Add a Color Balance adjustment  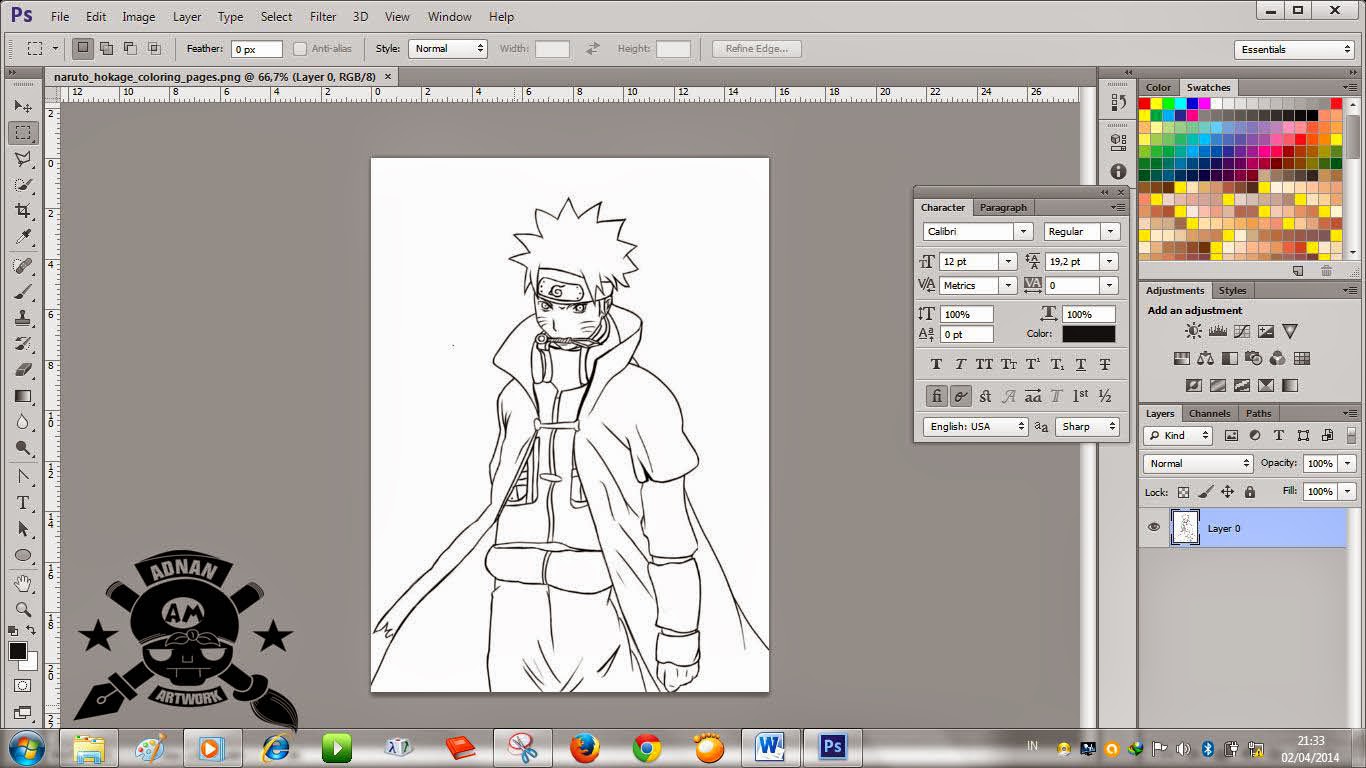1205,358
